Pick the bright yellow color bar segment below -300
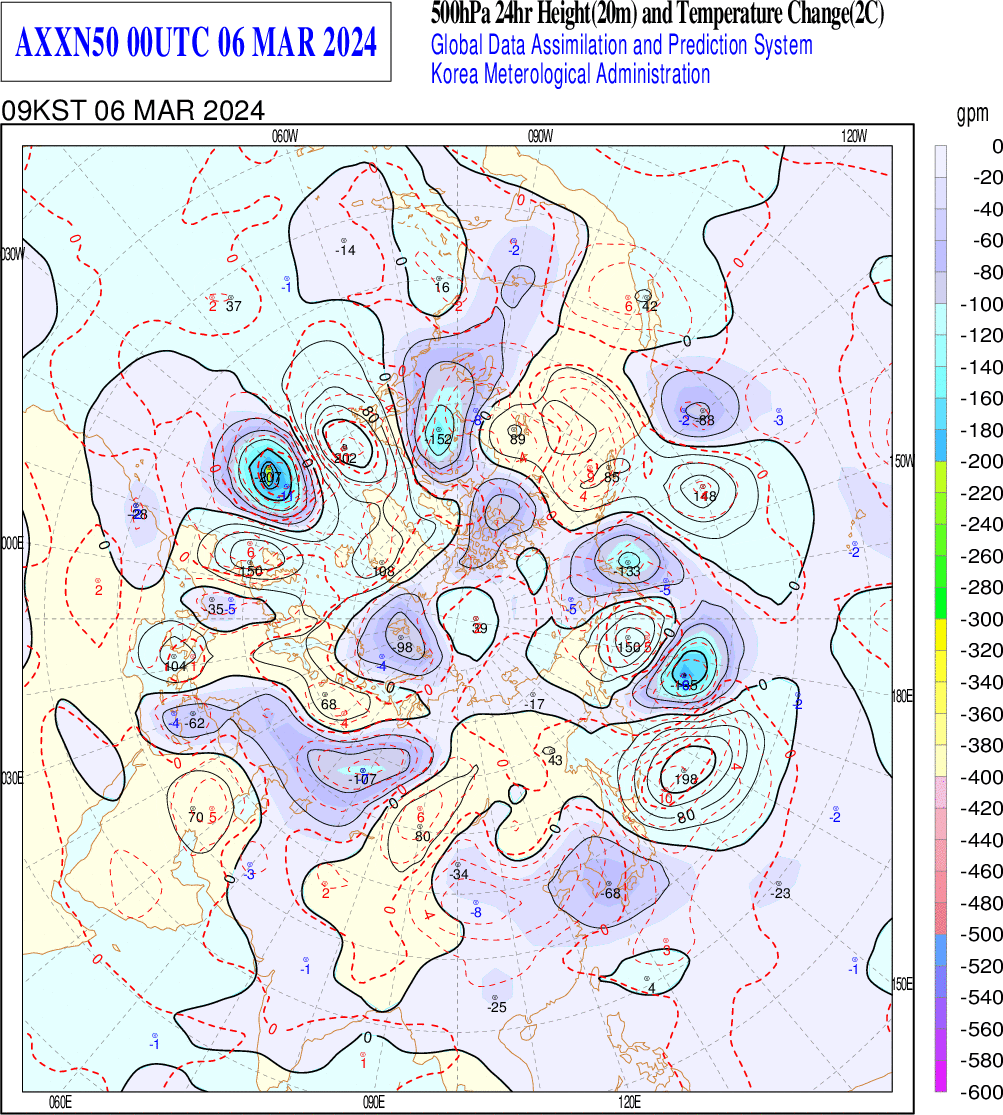Viewport: 1003px width, 1115px height. click(x=941, y=635)
